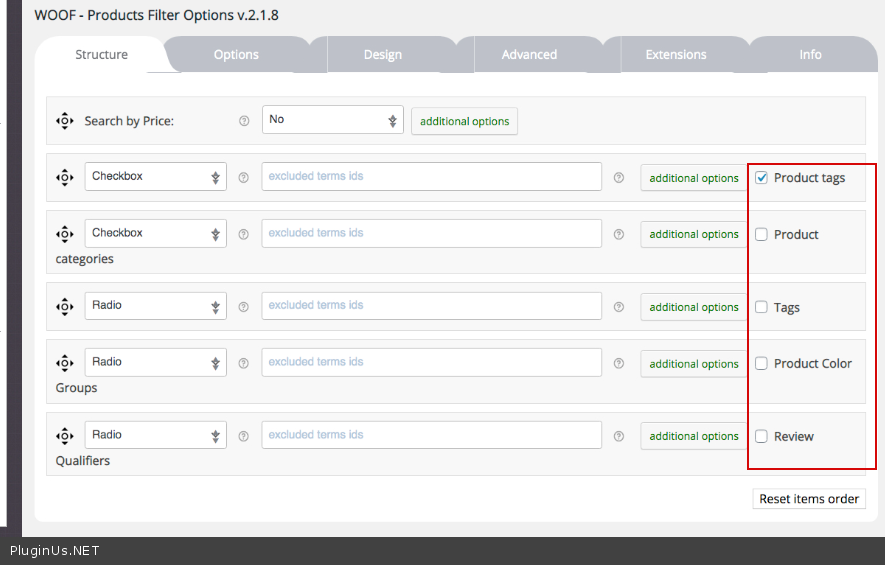The height and width of the screenshot is (565, 885).
Task: Click the Reset items order button
Action: click(809, 499)
